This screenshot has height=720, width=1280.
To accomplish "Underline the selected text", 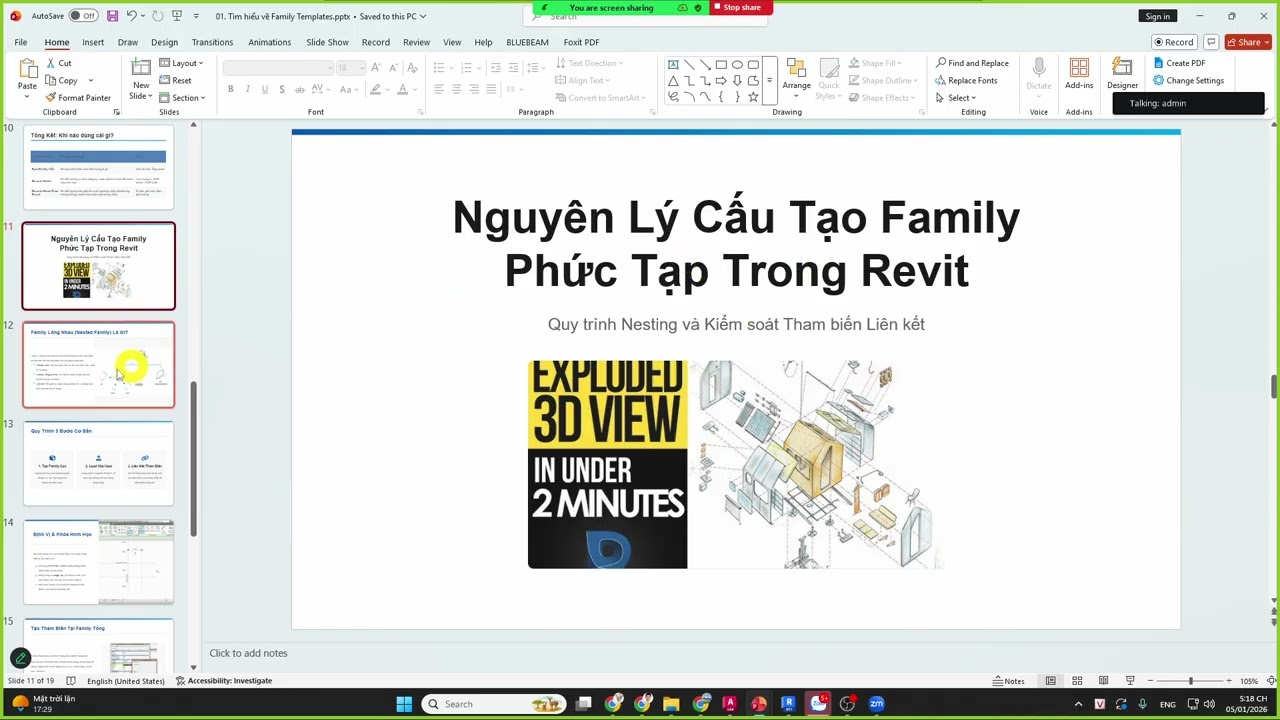I will [264, 89].
